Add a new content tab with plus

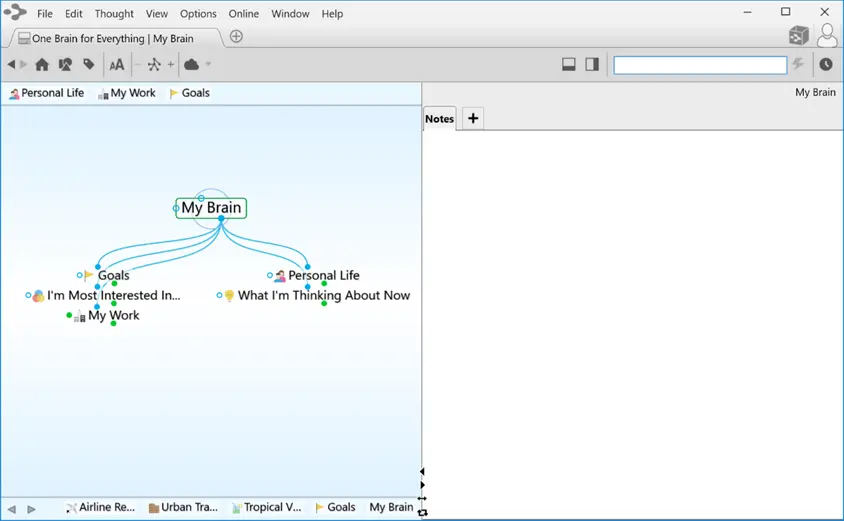coord(473,118)
